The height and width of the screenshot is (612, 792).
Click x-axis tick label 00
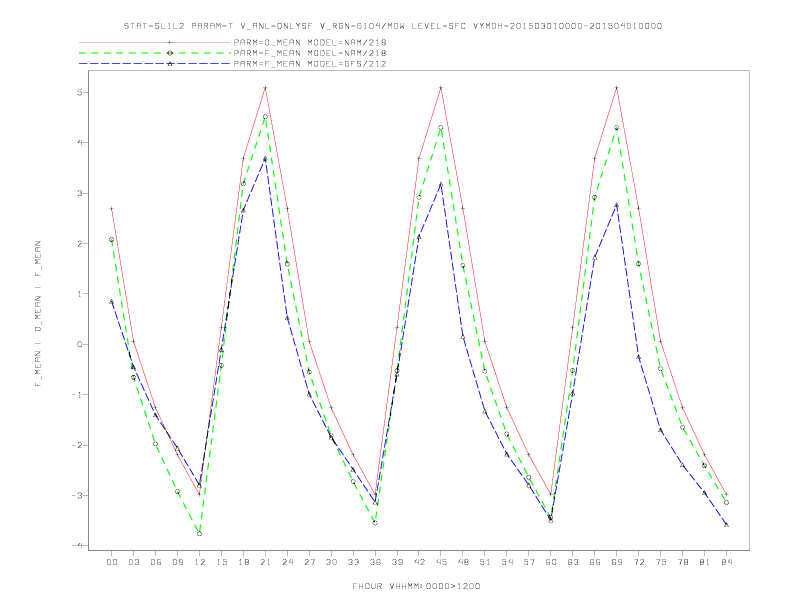pos(112,562)
